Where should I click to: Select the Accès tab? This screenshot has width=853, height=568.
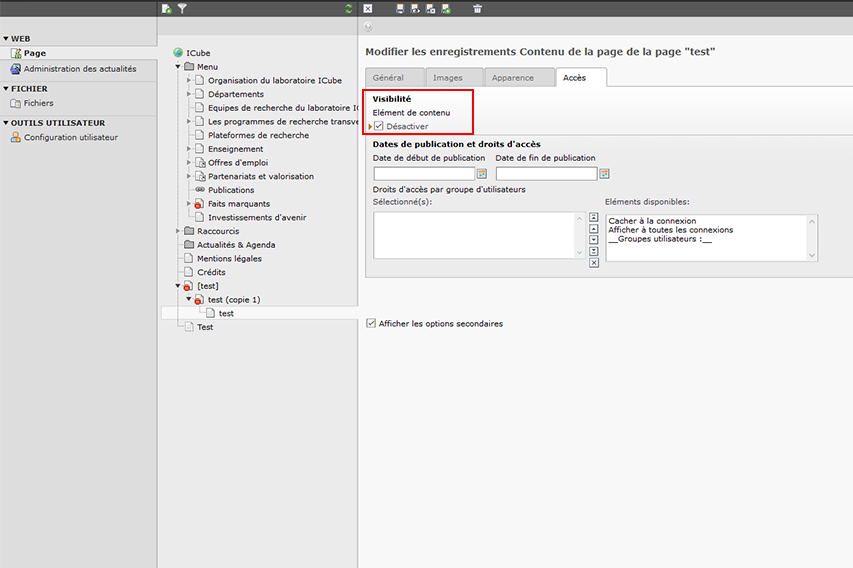[x=580, y=77]
